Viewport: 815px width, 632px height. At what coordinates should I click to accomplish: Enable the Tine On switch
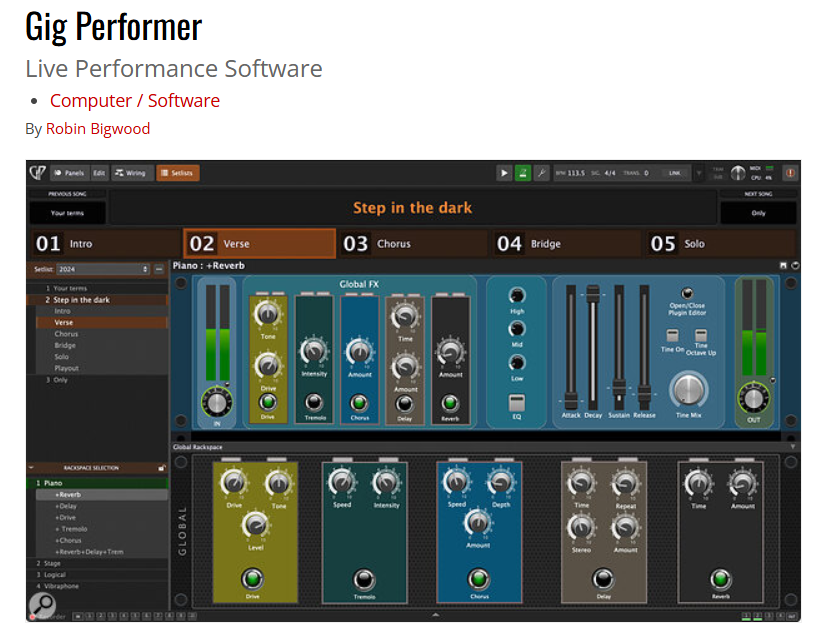tap(672, 335)
